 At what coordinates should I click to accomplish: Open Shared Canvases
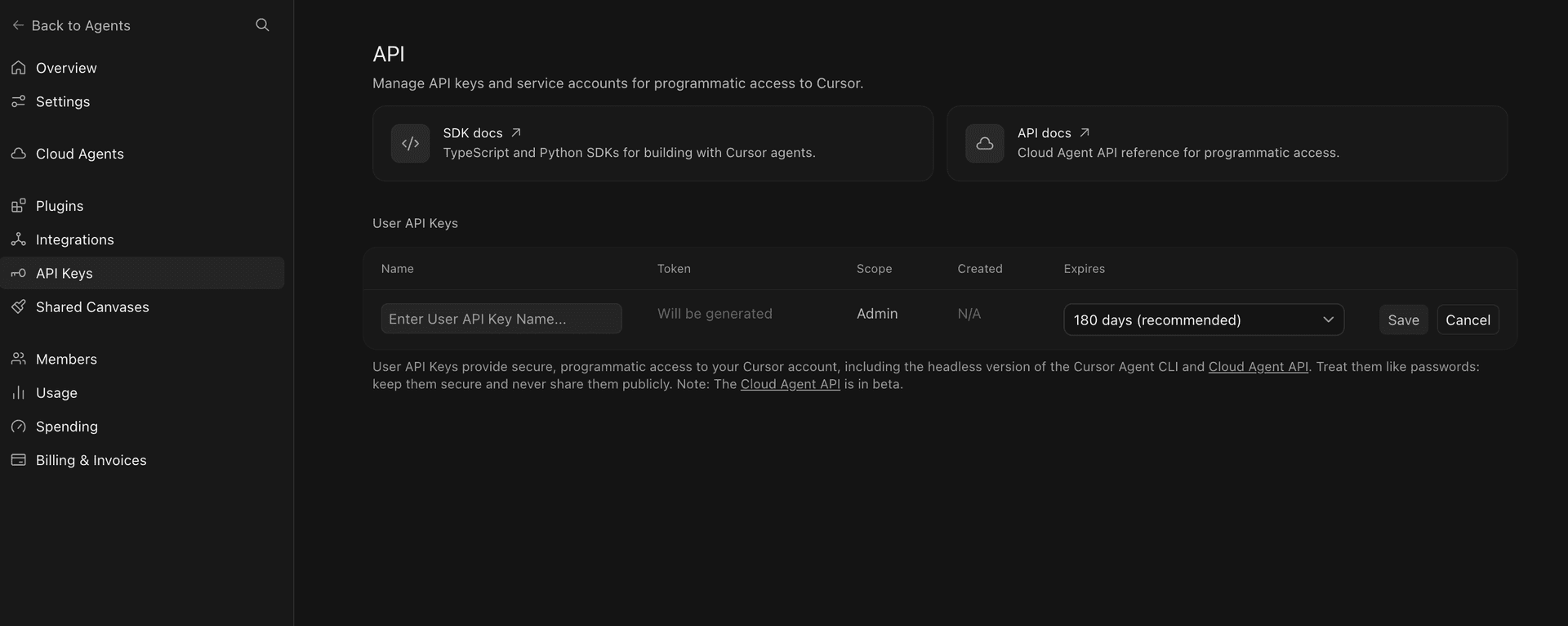pyautogui.click(x=142, y=306)
